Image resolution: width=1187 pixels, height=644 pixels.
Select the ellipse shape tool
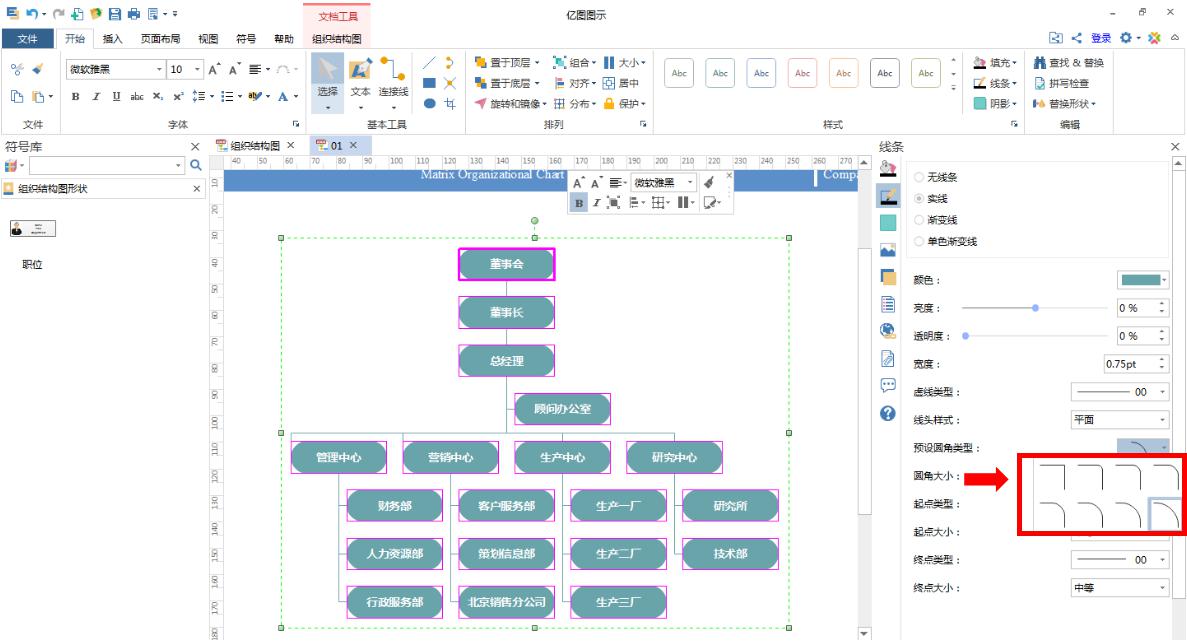tap(429, 104)
